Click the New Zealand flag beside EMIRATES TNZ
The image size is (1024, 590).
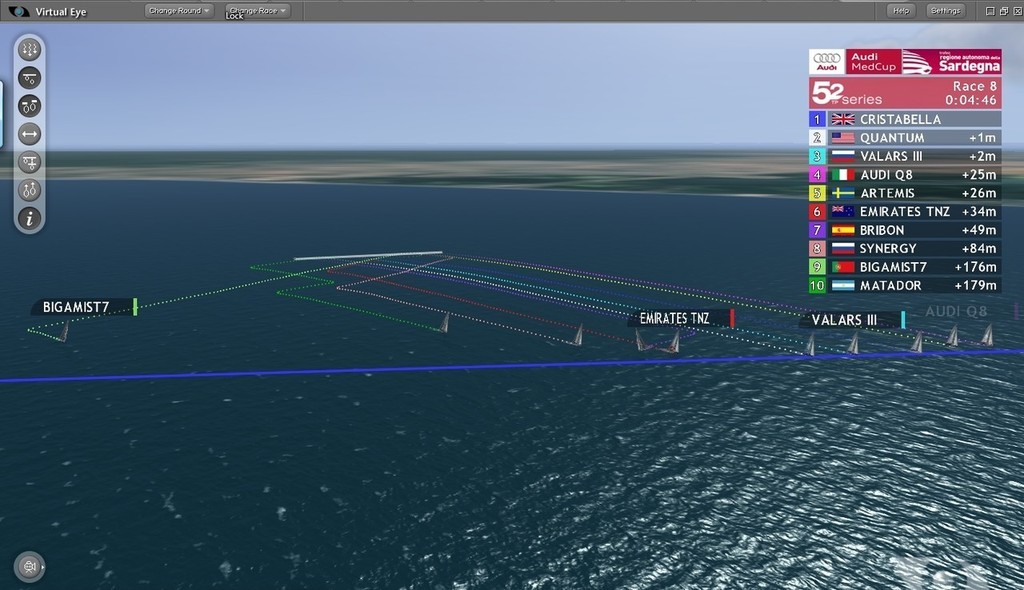click(x=843, y=211)
